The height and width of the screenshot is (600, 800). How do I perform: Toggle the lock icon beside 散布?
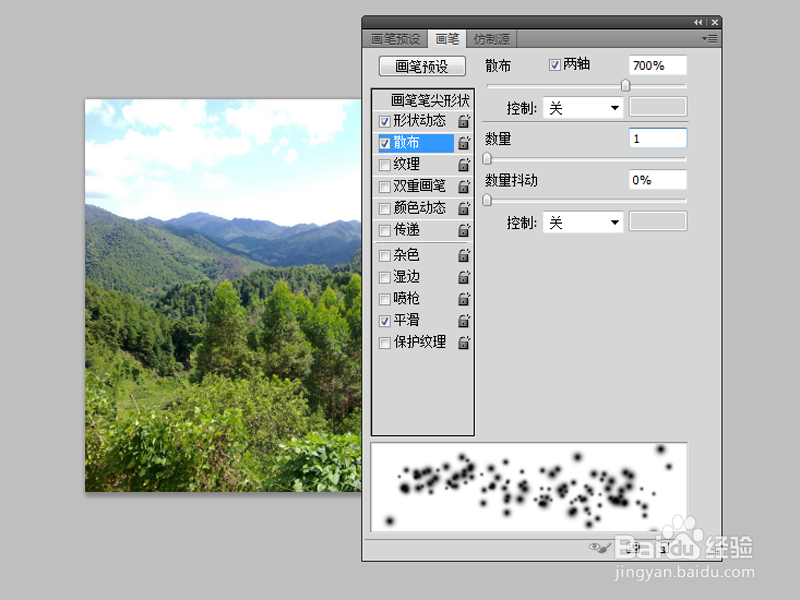tap(463, 143)
